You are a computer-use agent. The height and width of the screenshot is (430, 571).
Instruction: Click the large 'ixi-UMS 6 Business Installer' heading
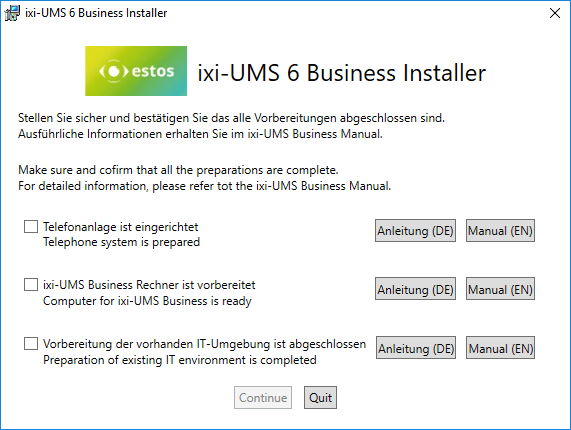[x=342, y=73]
